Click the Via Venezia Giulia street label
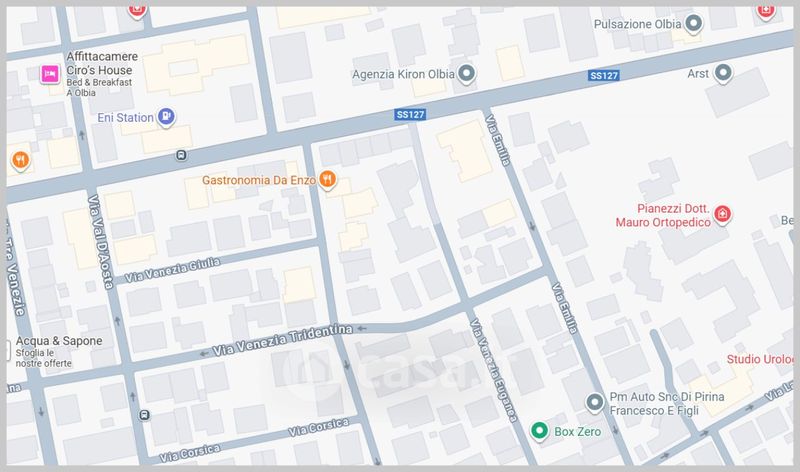Screen dimensions: 800x472 coord(173,269)
